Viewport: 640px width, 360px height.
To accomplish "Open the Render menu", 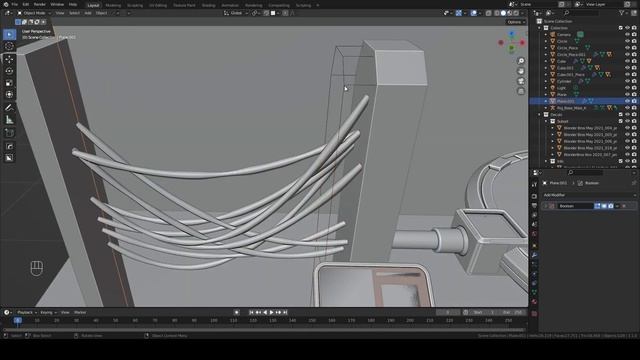I will [x=40, y=4].
